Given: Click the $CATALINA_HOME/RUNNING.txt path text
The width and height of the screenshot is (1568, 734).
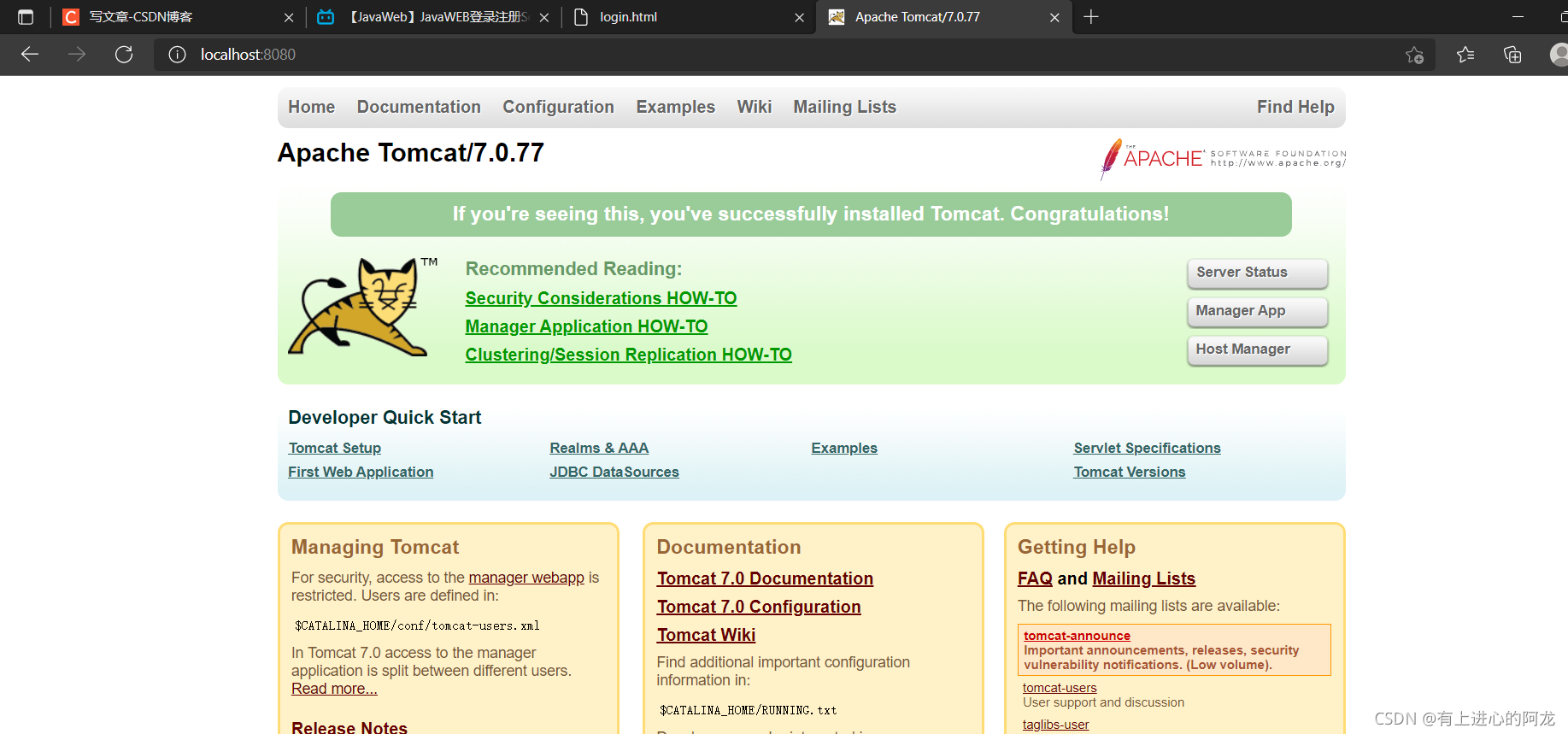Looking at the screenshot, I should [x=748, y=710].
